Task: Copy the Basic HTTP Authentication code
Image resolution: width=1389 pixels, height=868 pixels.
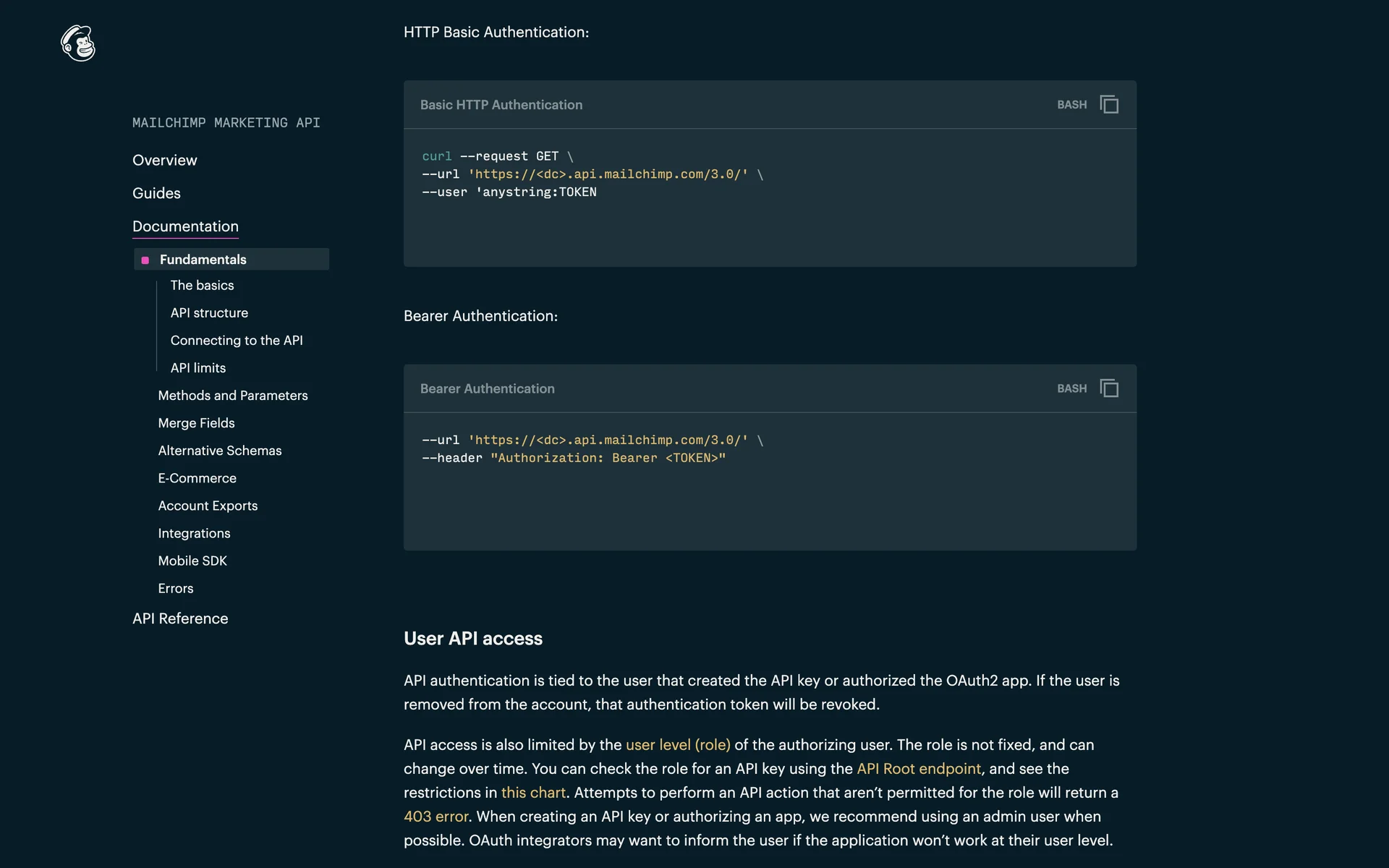Action: (1108, 105)
